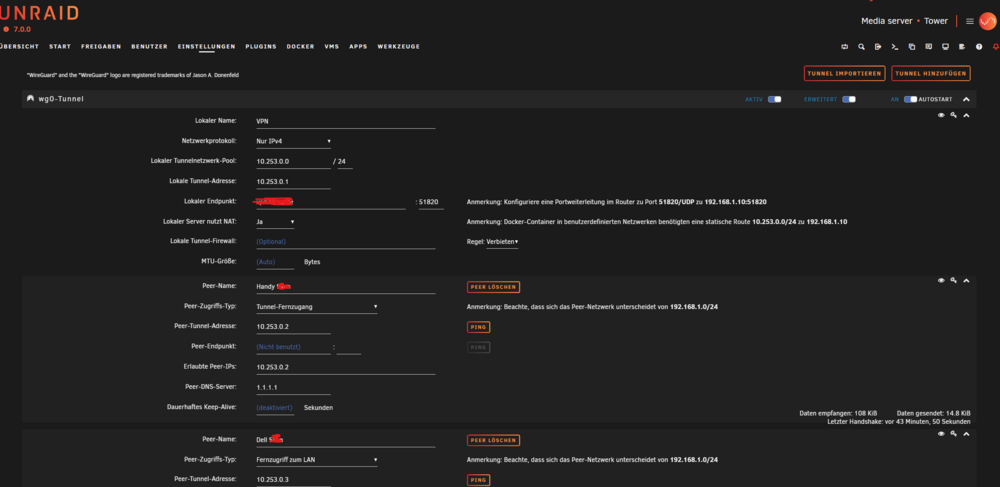Open the ÜBERSICHT menu
Viewport: 1000px width, 487px height.
coord(19,47)
